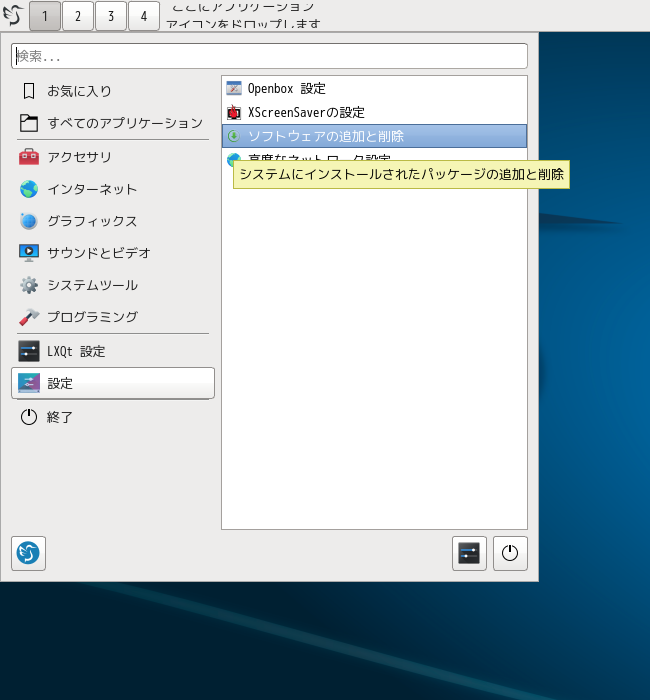The width and height of the screenshot is (650, 700).
Task: Click the blue sphere グラフィックス icon
Action: tap(29, 221)
